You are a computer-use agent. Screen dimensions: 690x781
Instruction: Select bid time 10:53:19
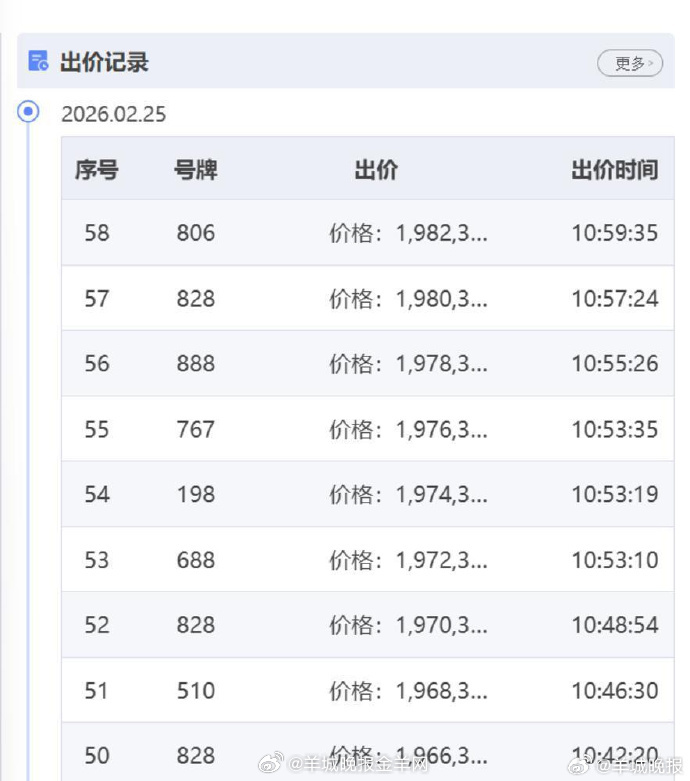click(x=614, y=494)
